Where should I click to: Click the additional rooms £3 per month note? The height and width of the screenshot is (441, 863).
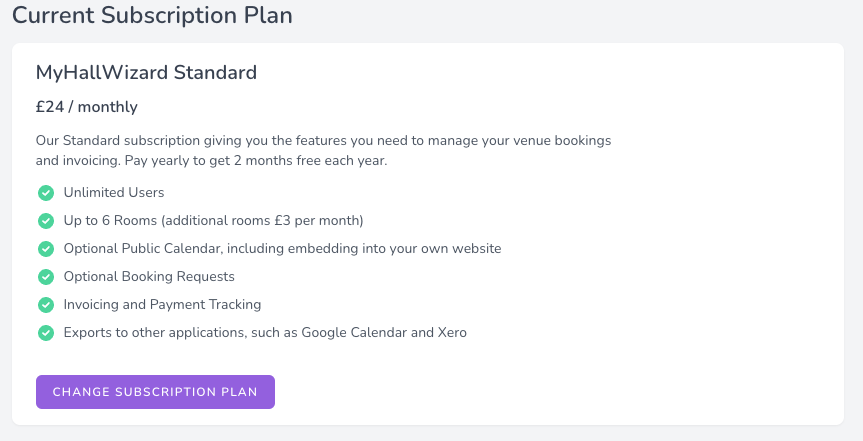[x=262, y=221]
